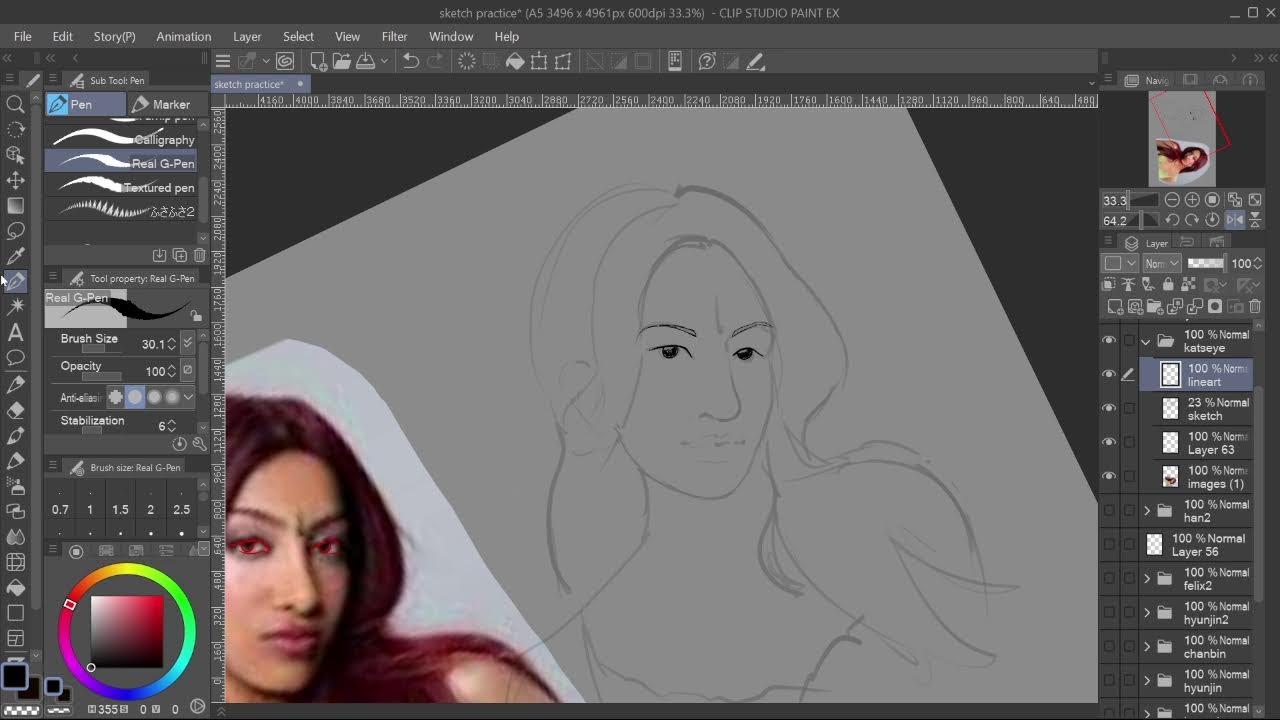
Task: Open the save options dropdown arrow
Action: tap(384, 62)
